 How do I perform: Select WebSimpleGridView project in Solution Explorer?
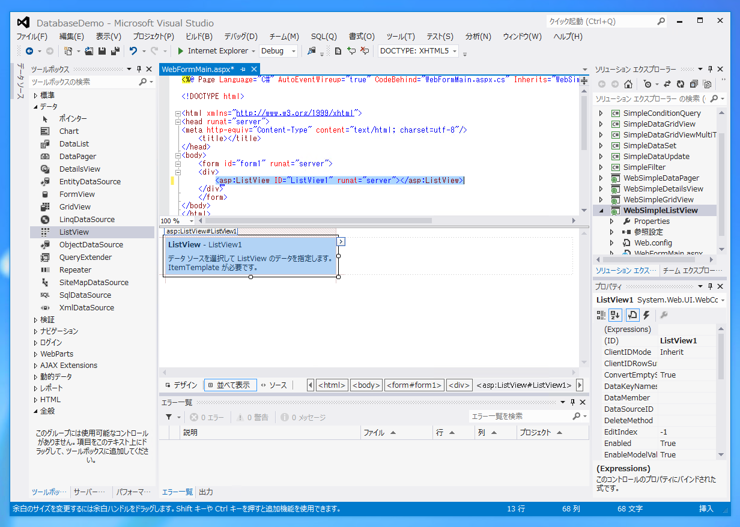658,200
